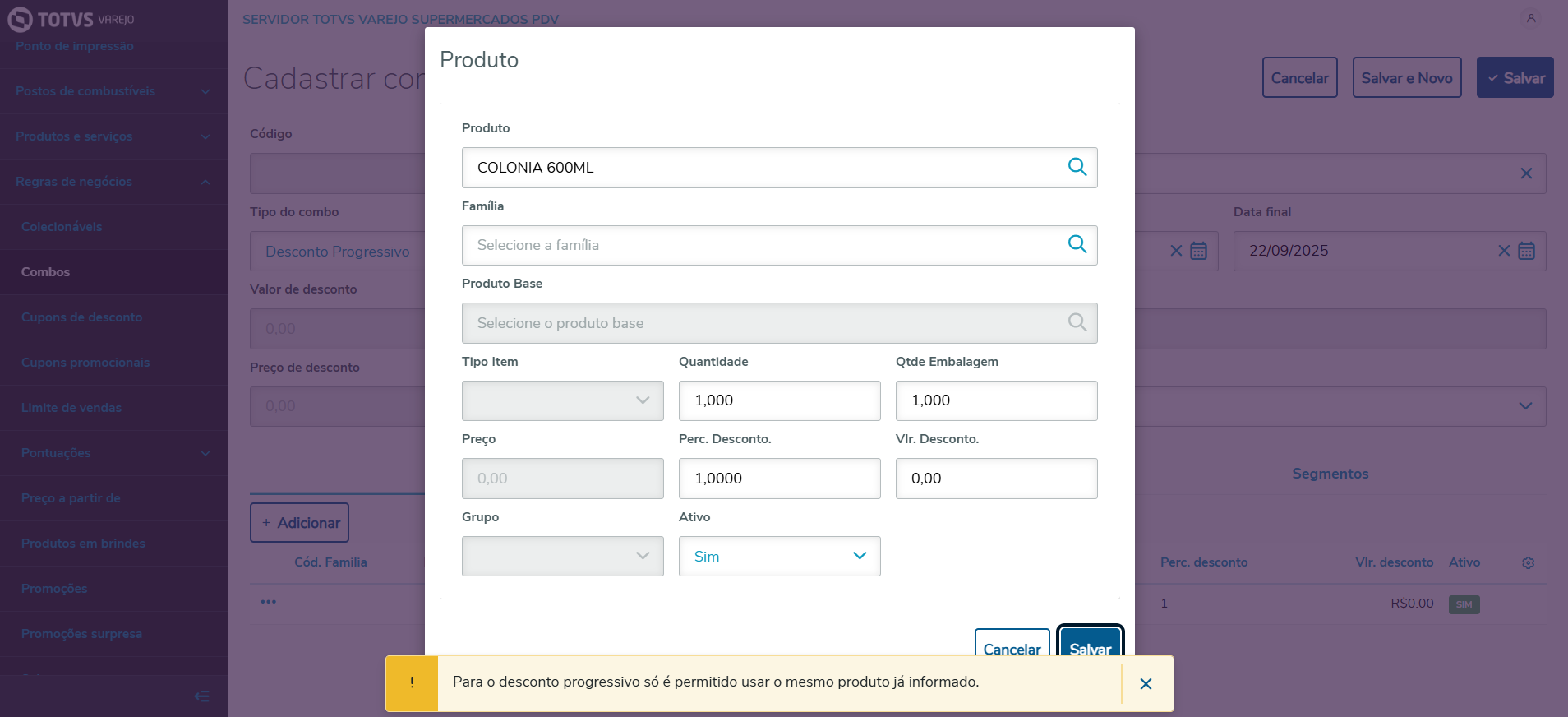
Task: Switch to Segmentos tab
Action: pos(1330,474)
